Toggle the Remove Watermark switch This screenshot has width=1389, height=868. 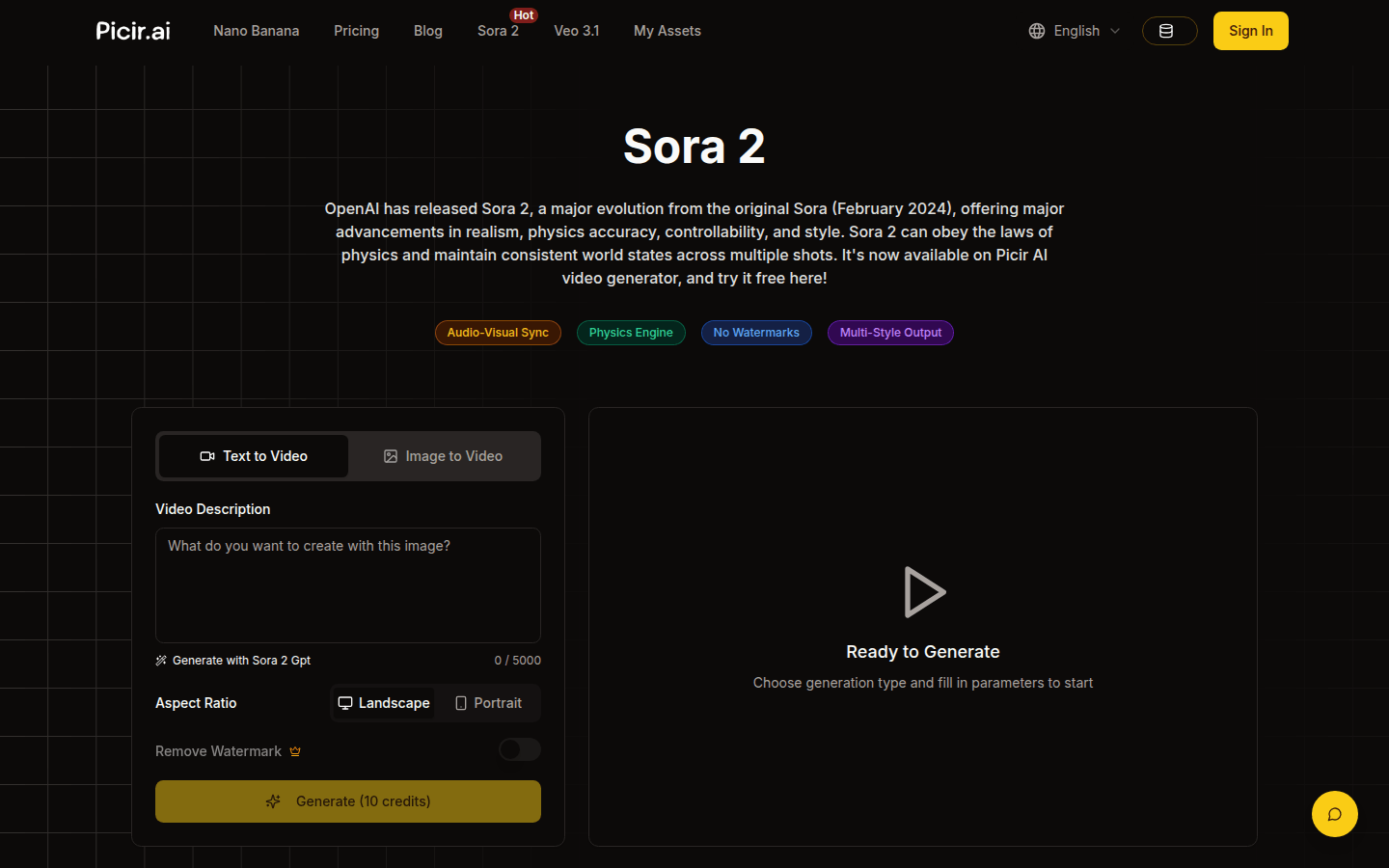click(x=520, y=749)
